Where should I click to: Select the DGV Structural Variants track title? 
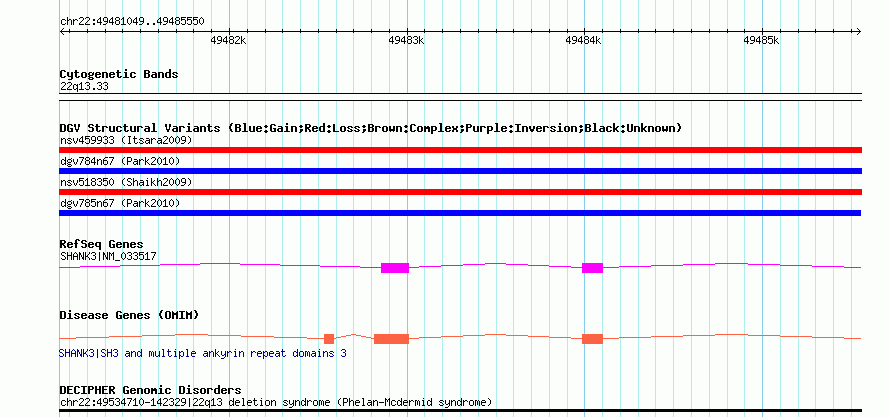tap(371, 128)
